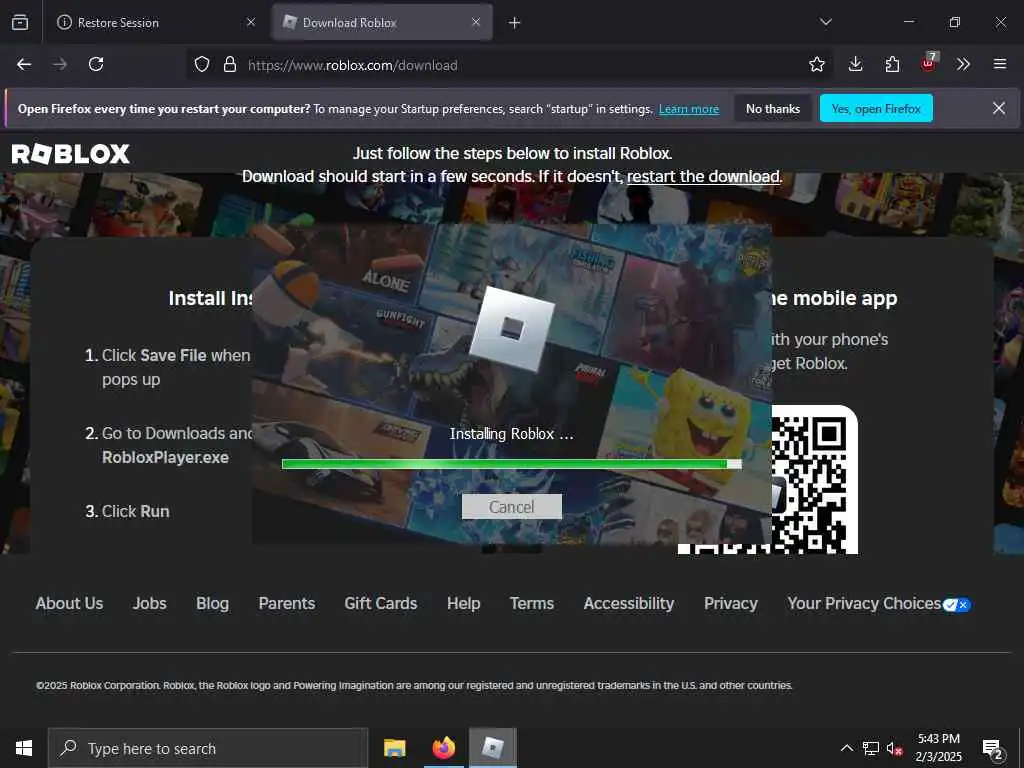Click the installing progress bar
This screenshot has width=1024, height=768.
pos(511,464)
